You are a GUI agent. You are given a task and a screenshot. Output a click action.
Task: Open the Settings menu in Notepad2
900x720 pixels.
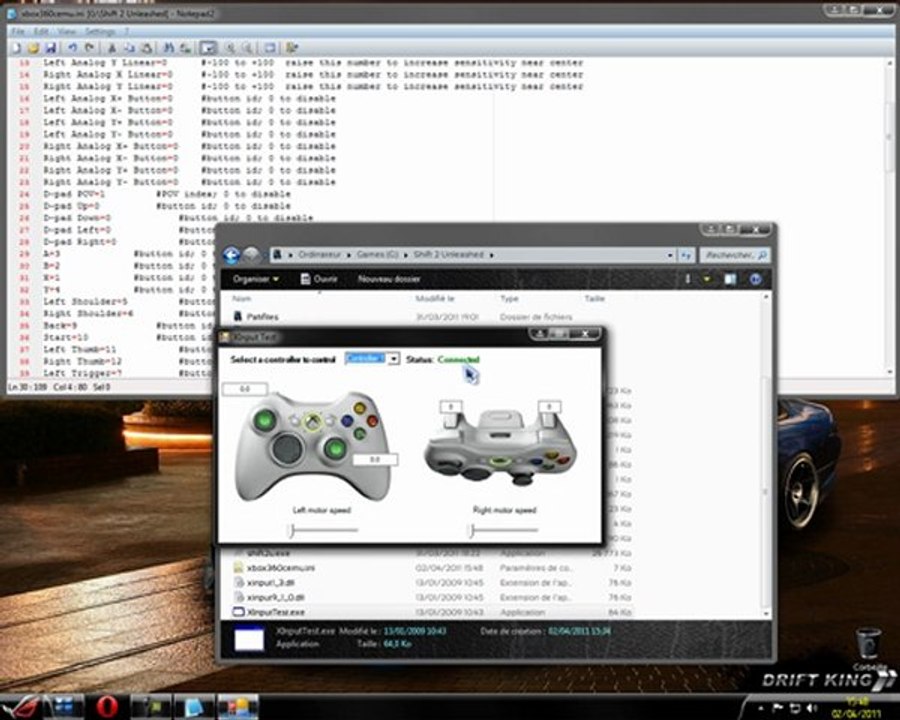tap(100, 31)
